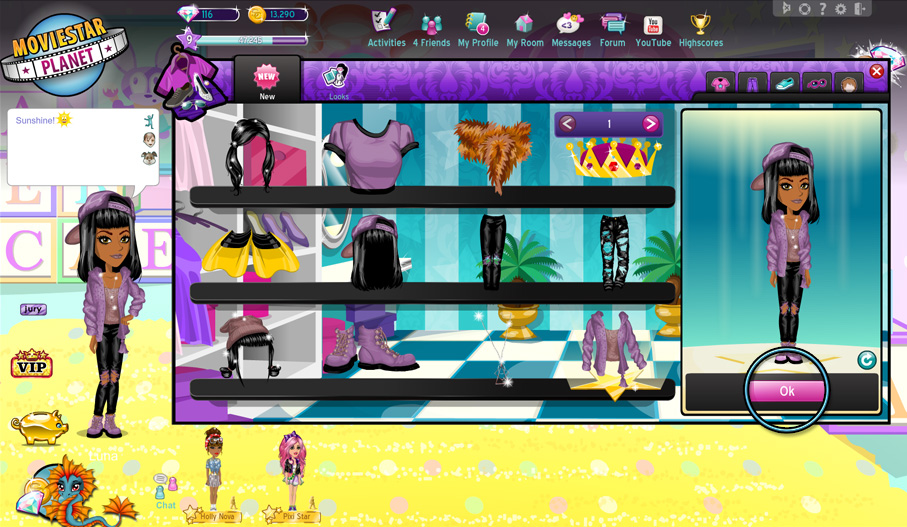Go to previous page of clothing items
The height and width of the screenshot is (527, 907).
(x=567, y=124)
